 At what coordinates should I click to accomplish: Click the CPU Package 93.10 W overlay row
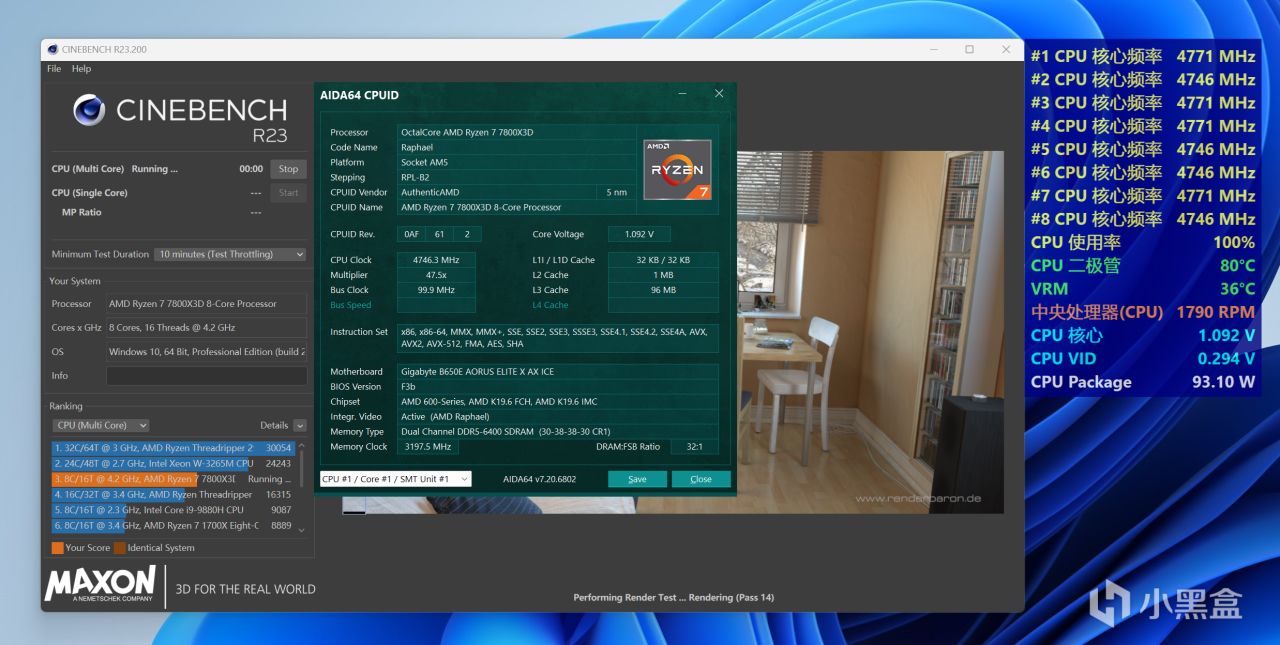click(x=1142, y=382)
